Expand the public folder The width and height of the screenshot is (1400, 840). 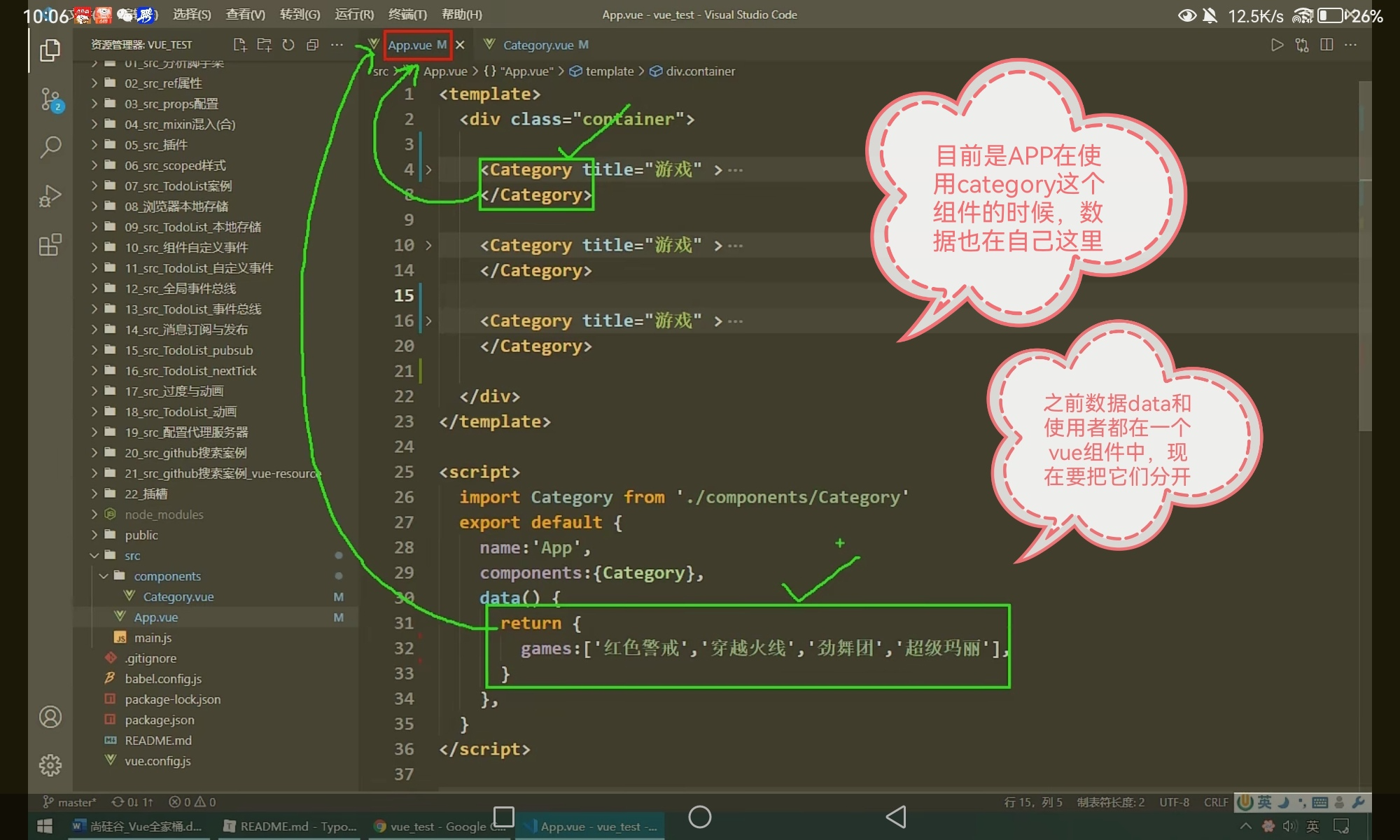click(x=141, y=535)
